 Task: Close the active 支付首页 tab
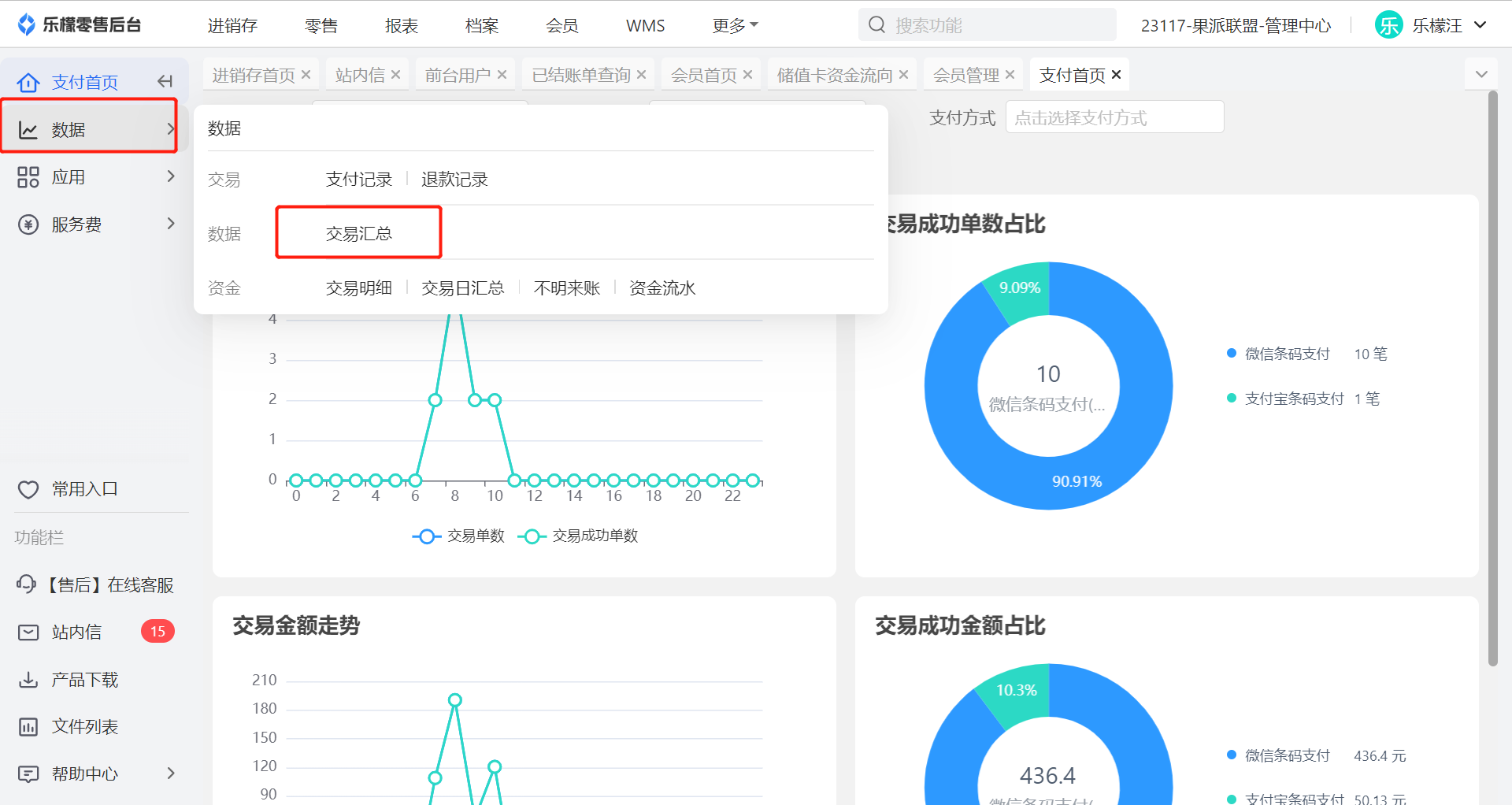1116,74
